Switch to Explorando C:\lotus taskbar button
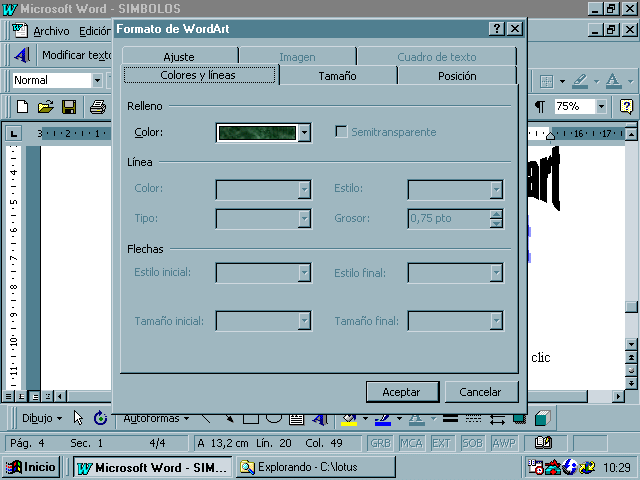This screenshot has width=640, height=480. 316,467
